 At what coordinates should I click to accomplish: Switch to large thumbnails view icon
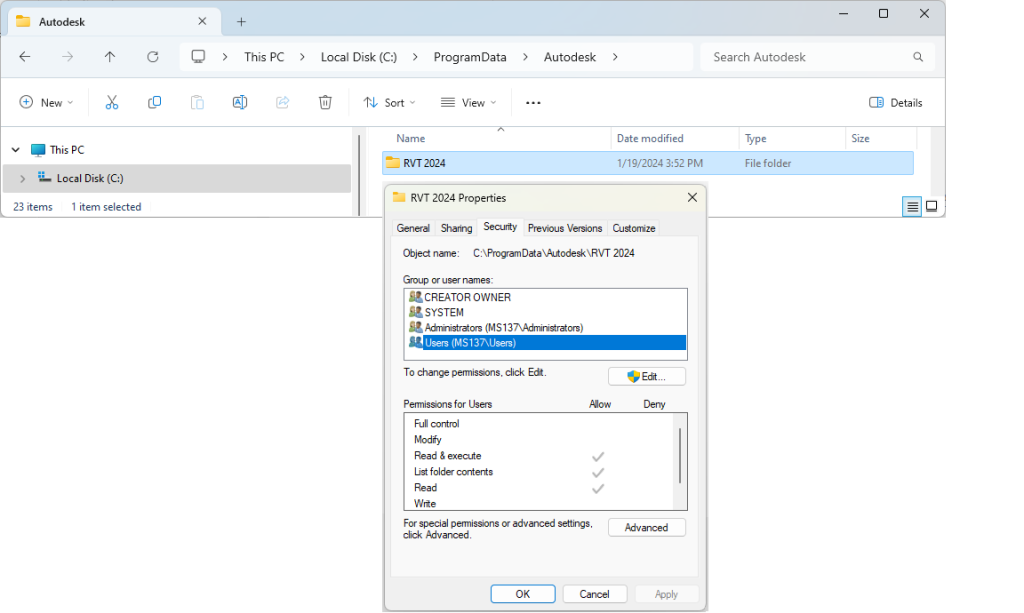(932, 207)
